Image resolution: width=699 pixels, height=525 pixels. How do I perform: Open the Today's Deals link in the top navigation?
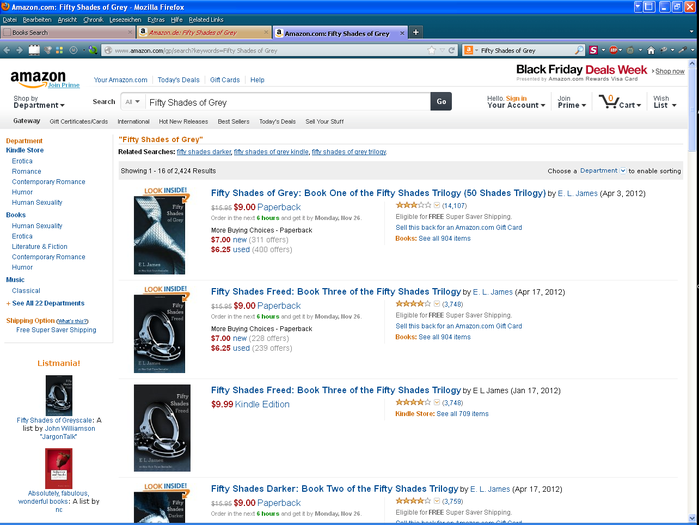(x=178, y=80)
